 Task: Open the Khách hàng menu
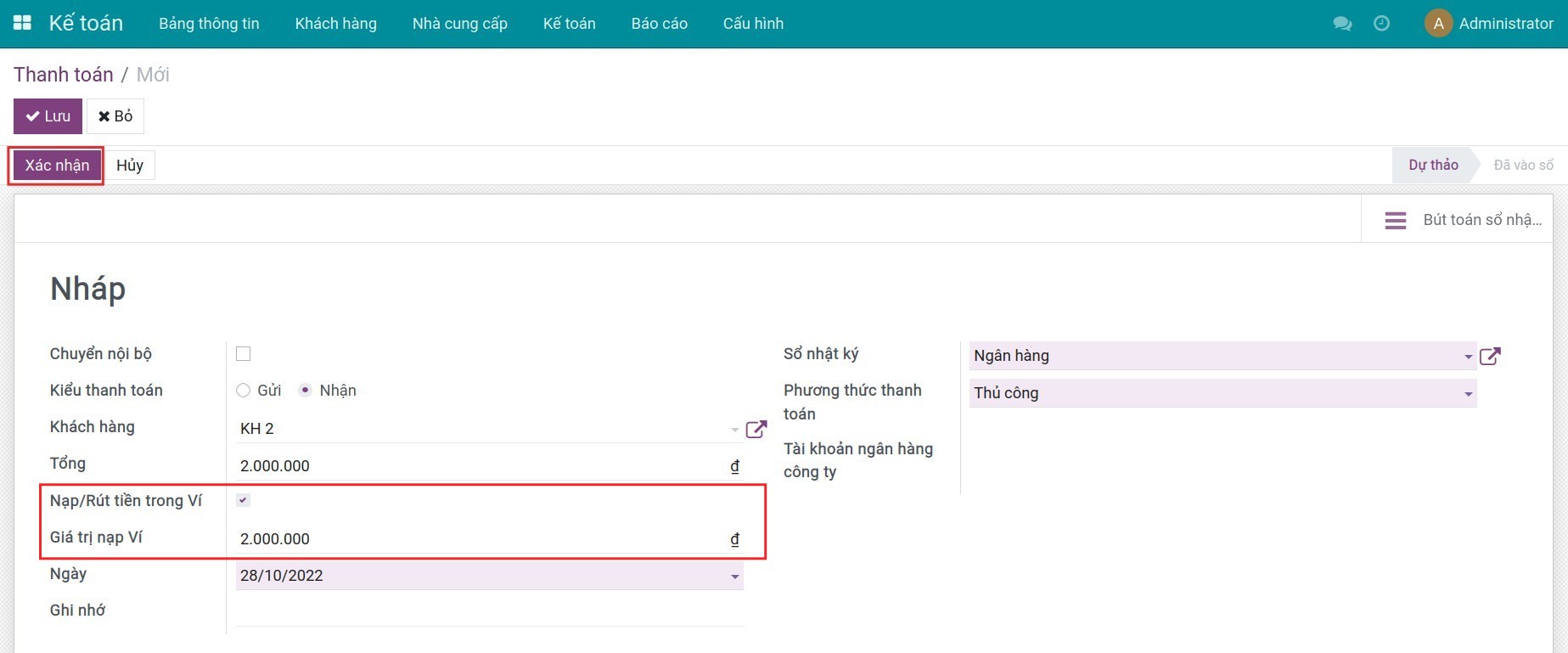point(335,24)
